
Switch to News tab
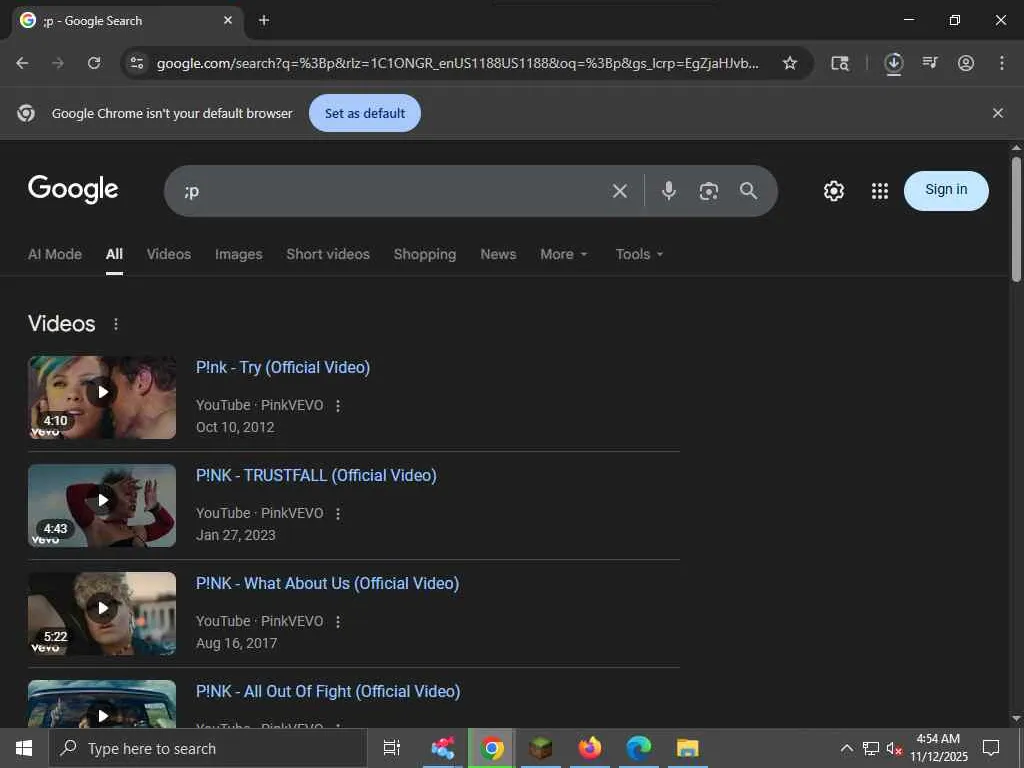(498, 254)
